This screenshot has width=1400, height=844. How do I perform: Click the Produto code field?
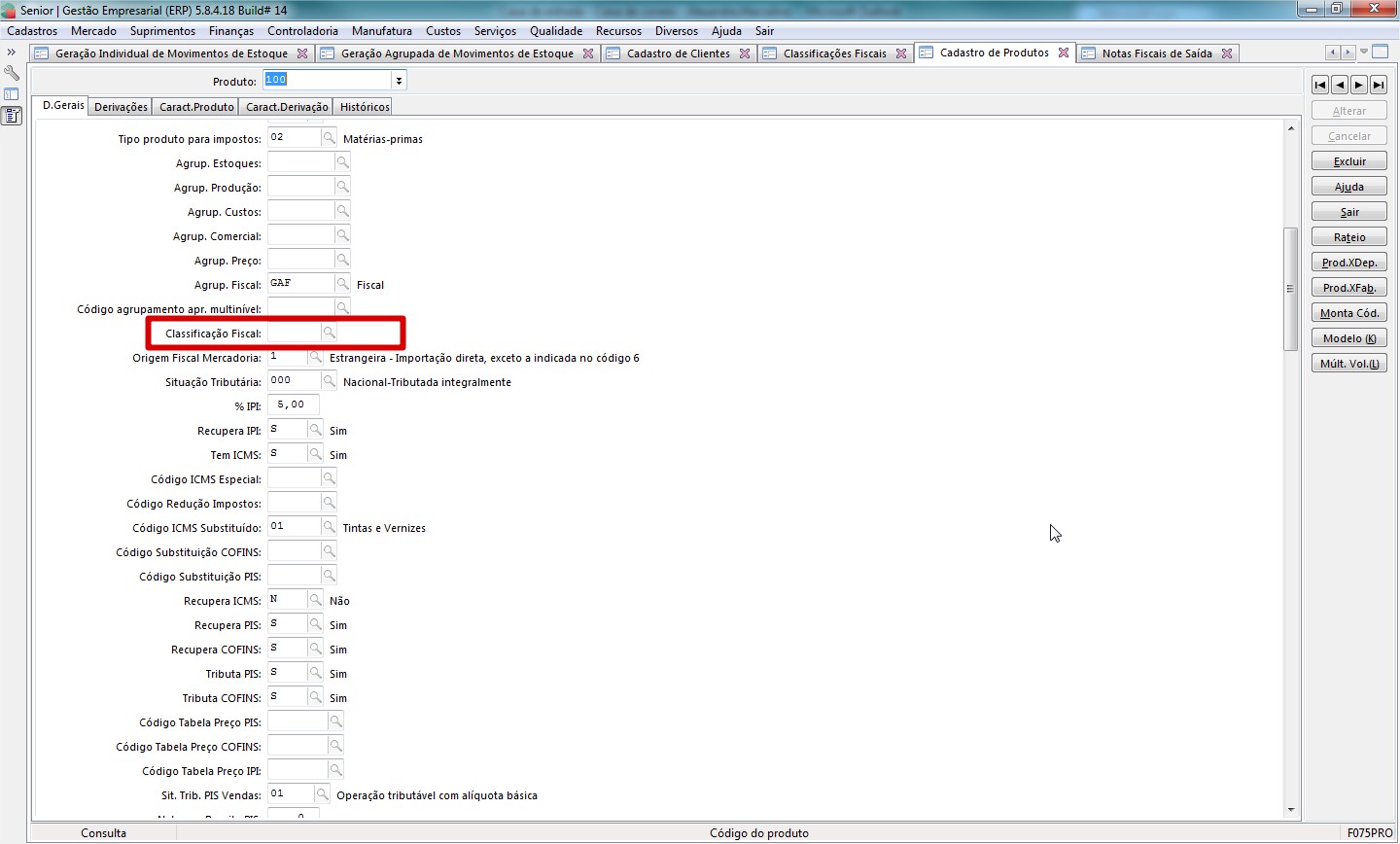pos(328,80)
